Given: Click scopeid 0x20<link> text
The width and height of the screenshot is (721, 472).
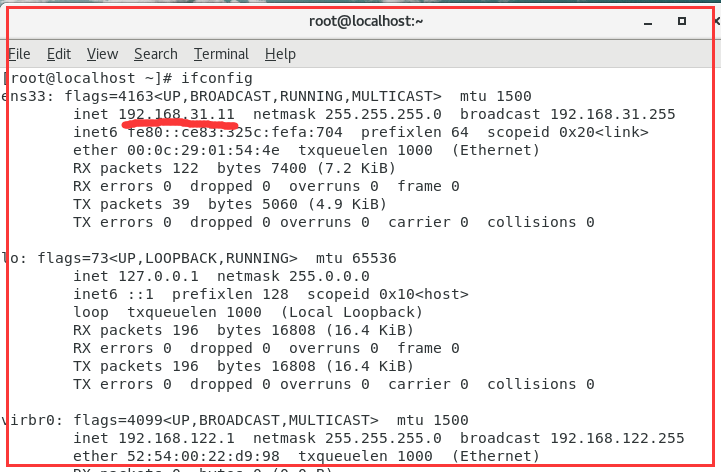Looking at the screenshot, I should click(x=568, y=132).
